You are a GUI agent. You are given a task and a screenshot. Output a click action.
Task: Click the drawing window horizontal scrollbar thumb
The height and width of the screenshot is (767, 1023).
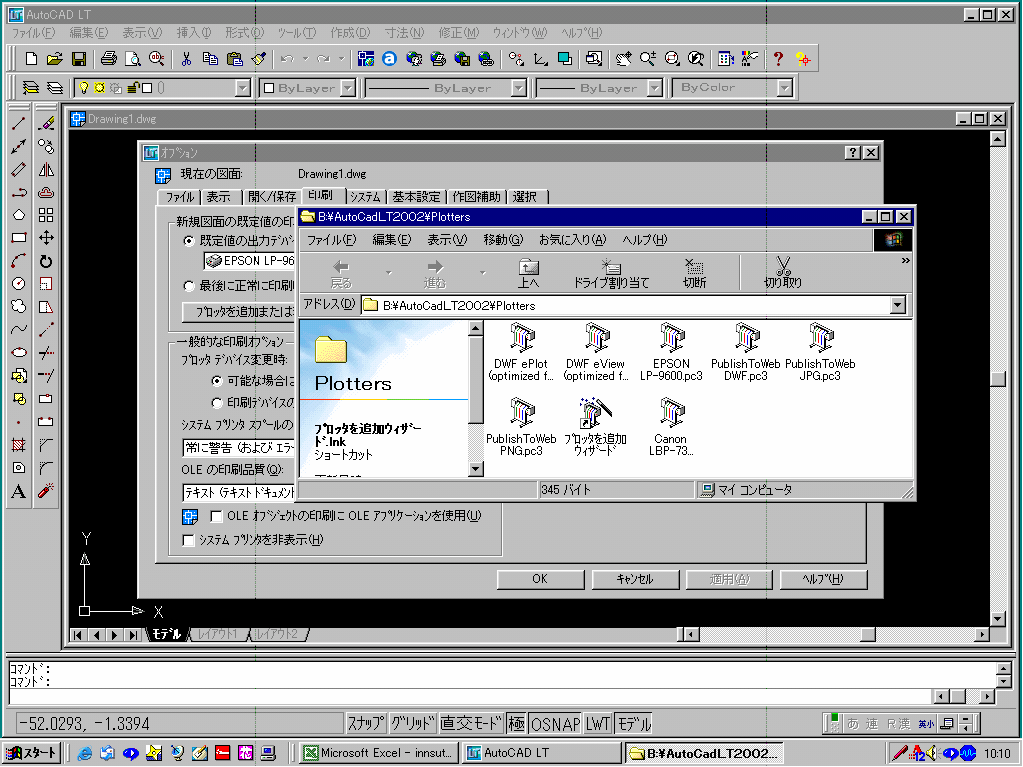[868, 634]
